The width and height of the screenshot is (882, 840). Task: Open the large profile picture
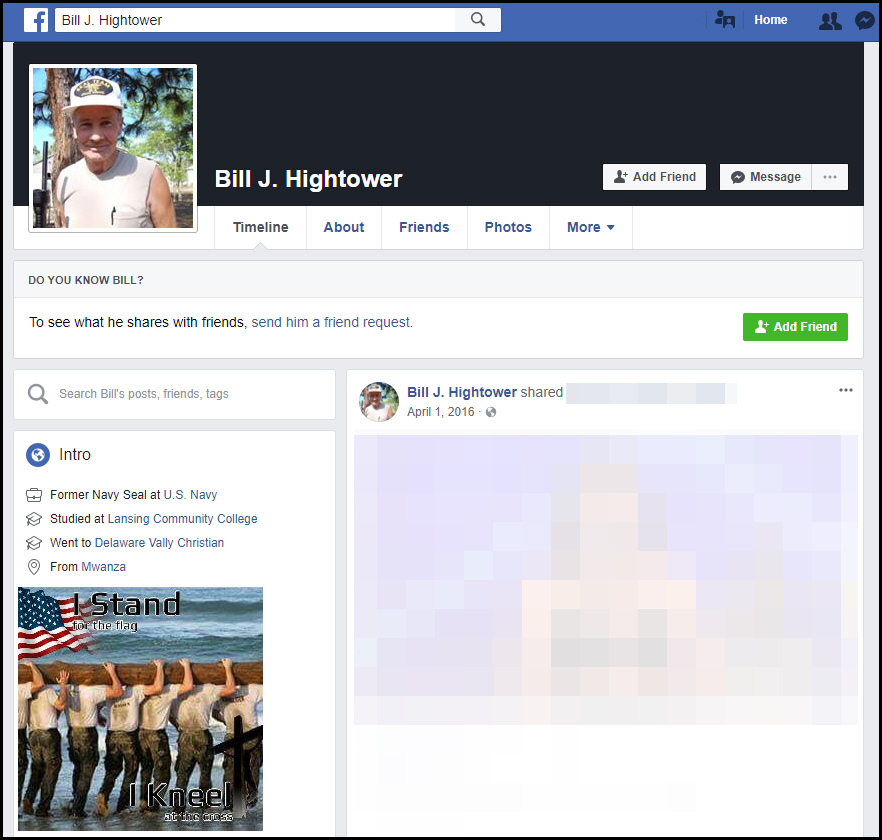[113, 148]
